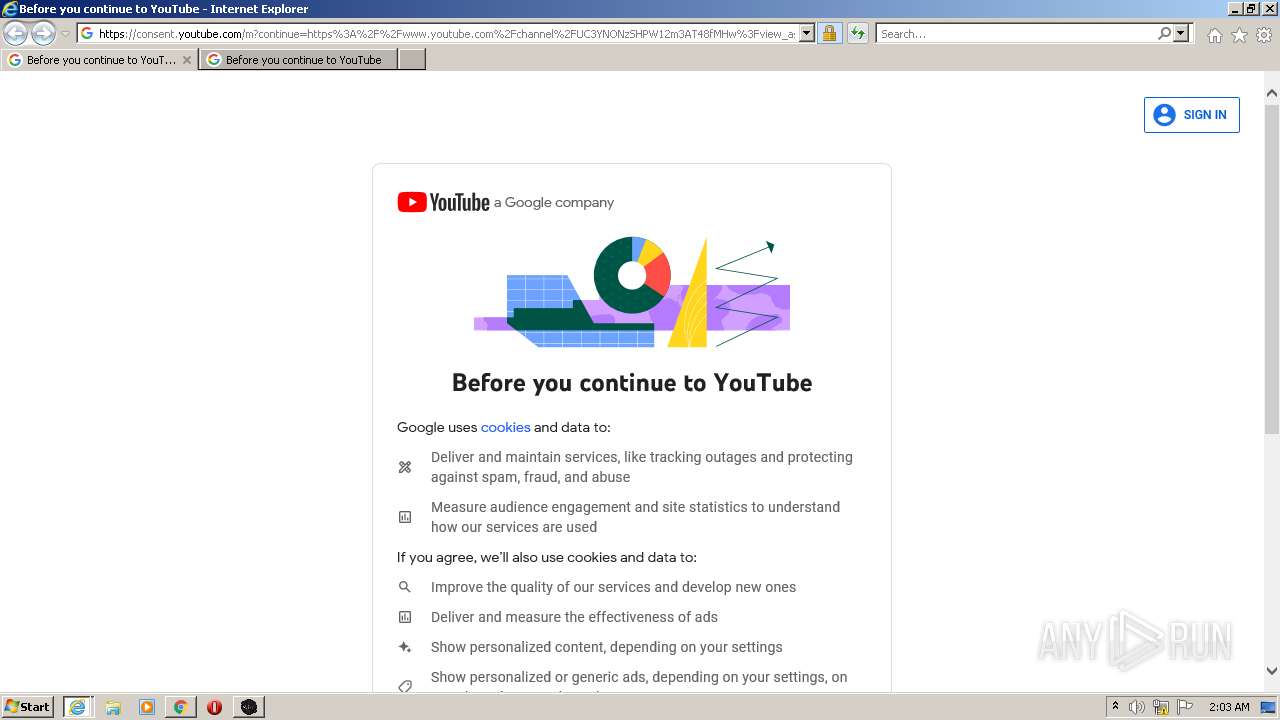The width and height of the screenshot is (1280, 720).
Task: Open the Home page icon
Action: 1214,35
